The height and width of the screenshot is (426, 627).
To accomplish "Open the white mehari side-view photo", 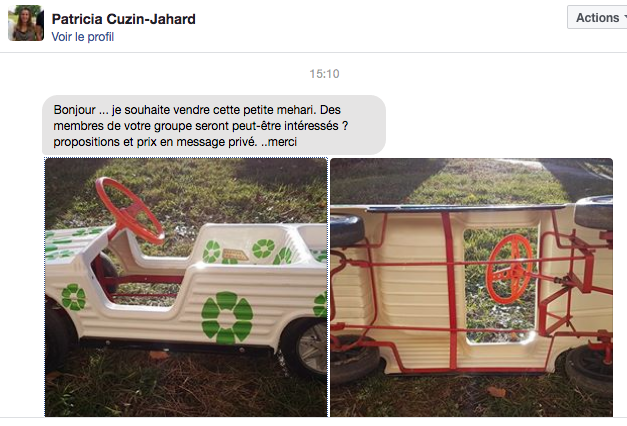I will tap(186, 287).
